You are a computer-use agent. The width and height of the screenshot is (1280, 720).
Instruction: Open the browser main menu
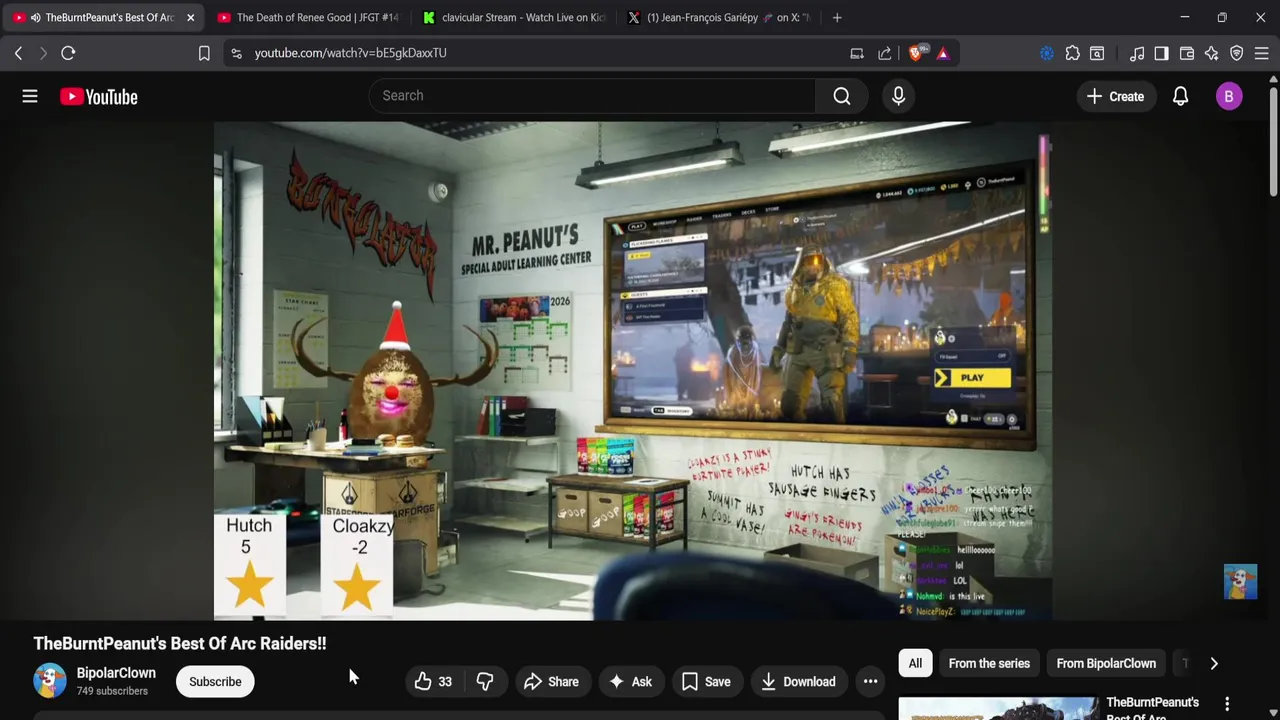(x=1262, y=53)
